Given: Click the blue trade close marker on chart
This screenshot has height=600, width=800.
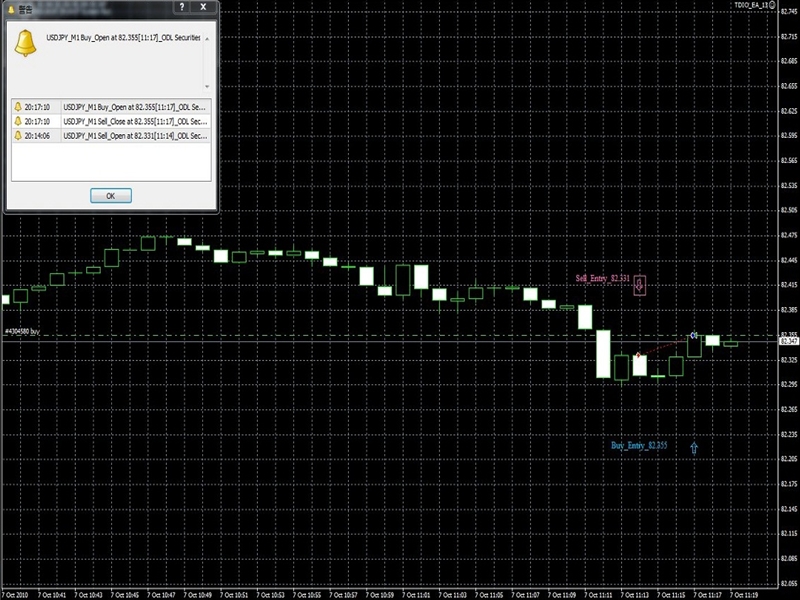Looking at the screenshot, I should [x=693, y=335].
